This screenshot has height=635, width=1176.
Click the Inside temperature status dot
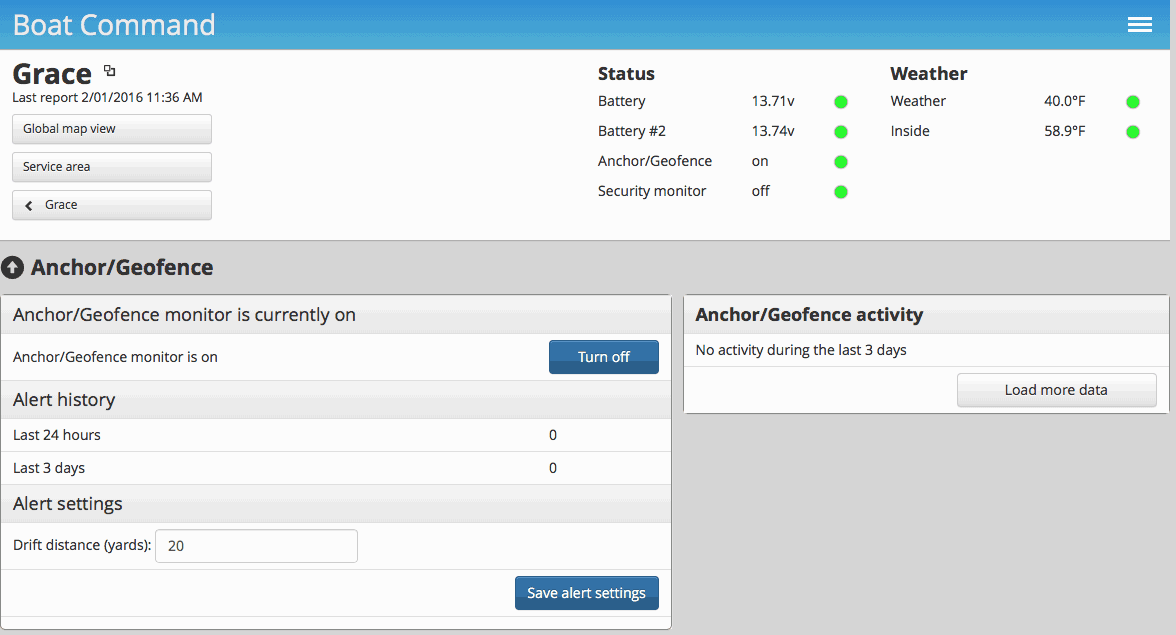tap(1132, 131)
